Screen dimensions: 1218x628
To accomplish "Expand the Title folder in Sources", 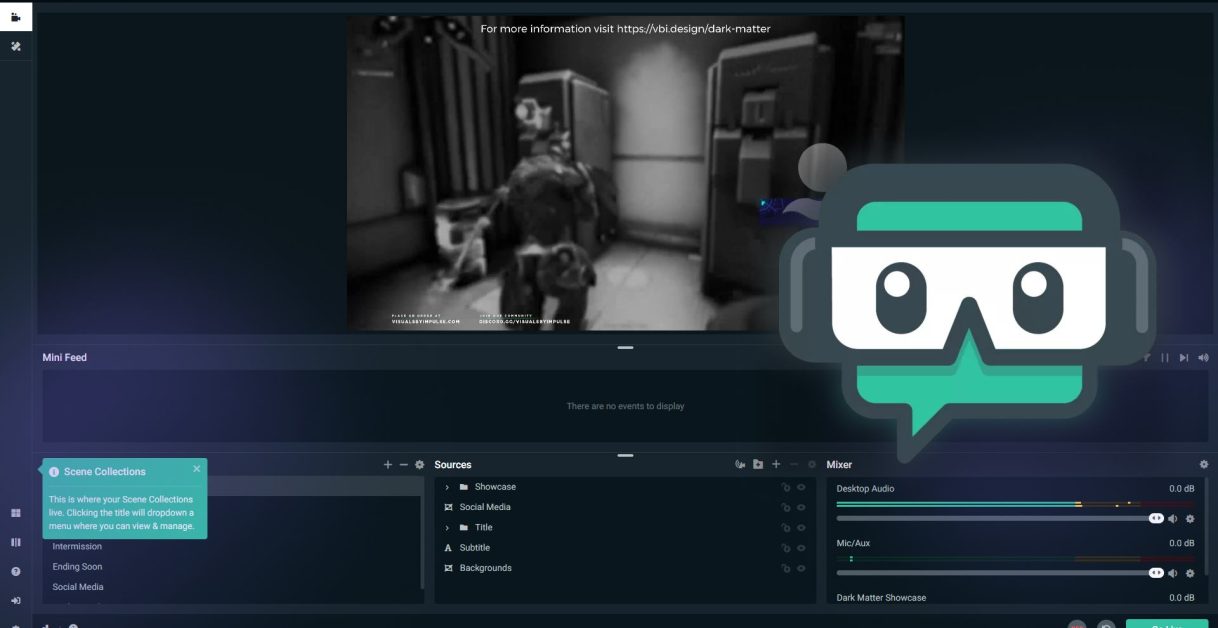I will (x=447, y=528).
